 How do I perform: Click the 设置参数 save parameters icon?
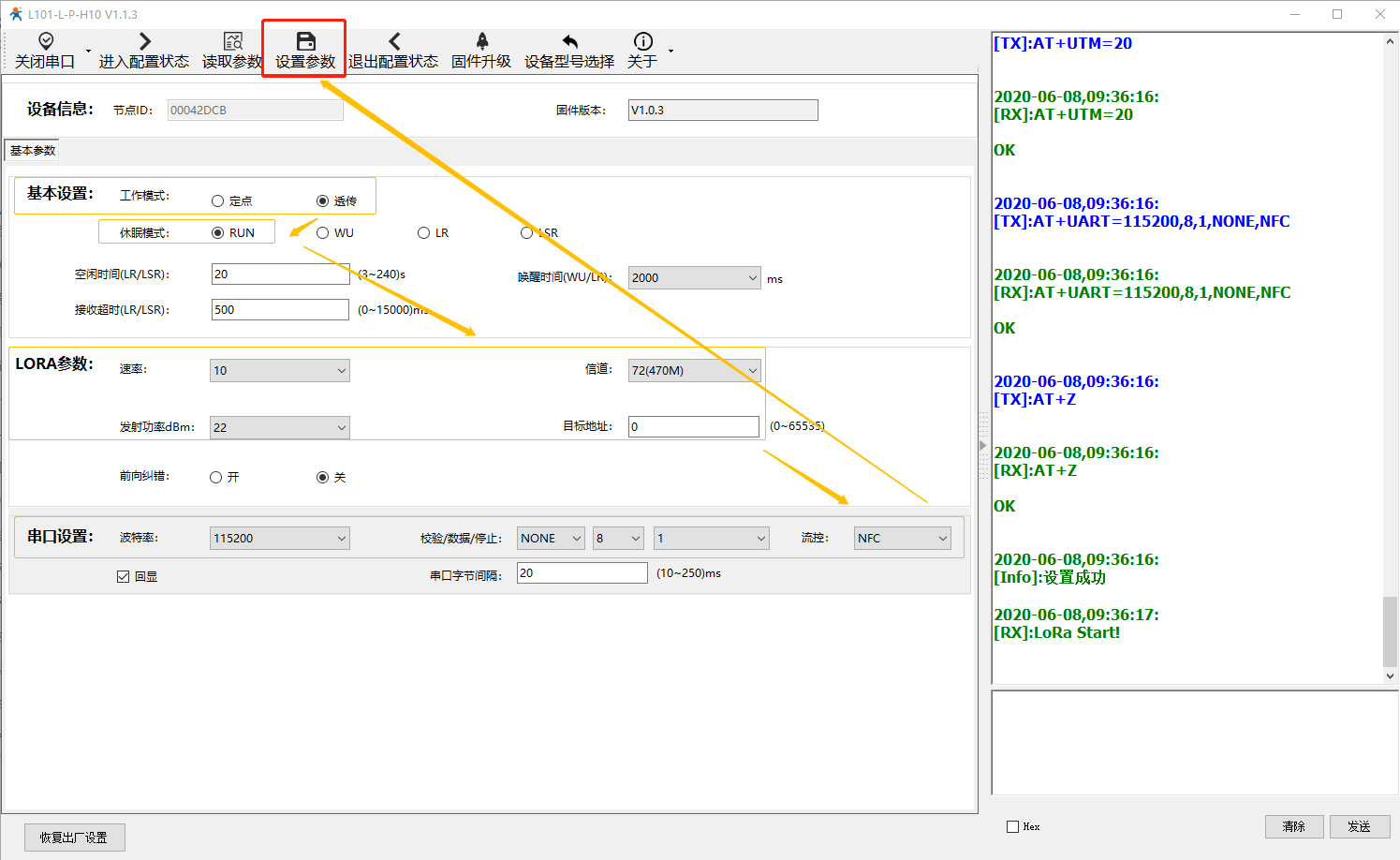305,41
